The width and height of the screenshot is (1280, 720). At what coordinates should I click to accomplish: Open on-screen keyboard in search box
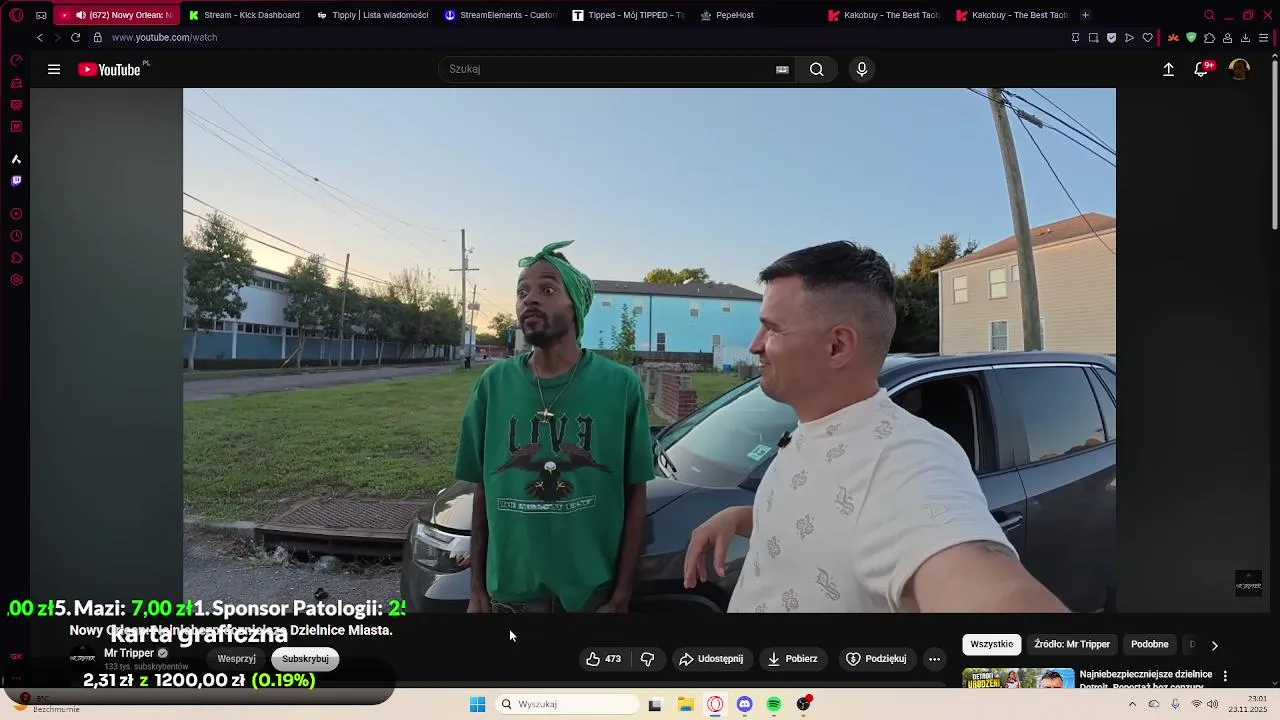tap(782, 69)
